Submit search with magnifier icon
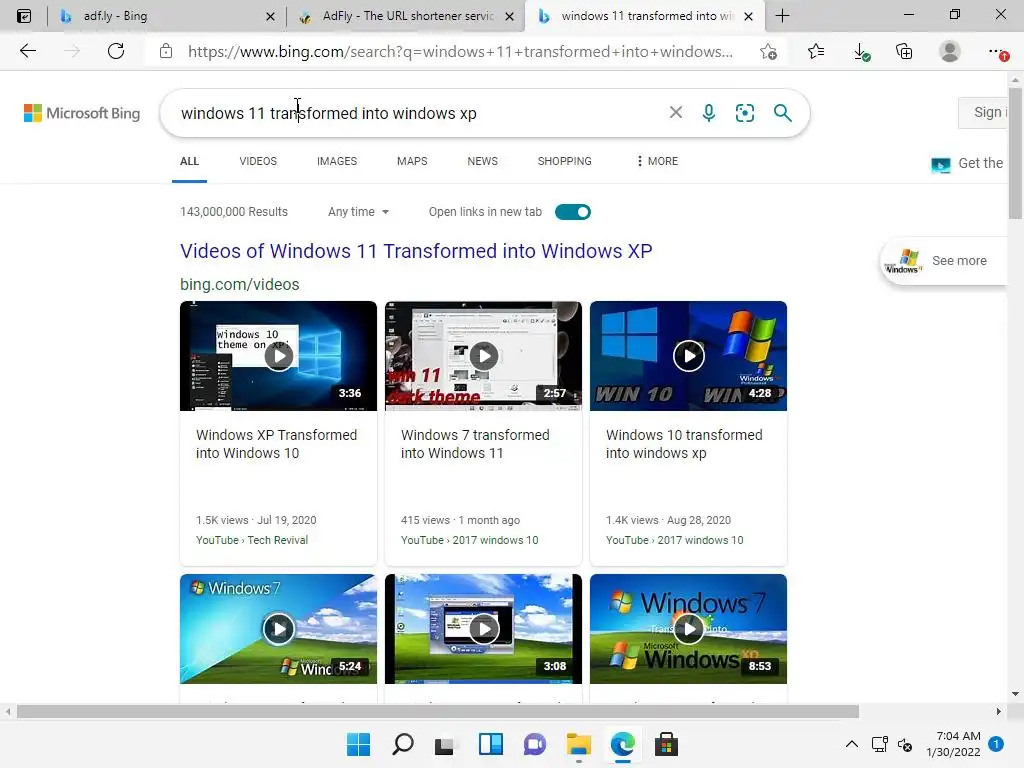The height and width of the screenshot is (768, 1024). pos(782,112)
